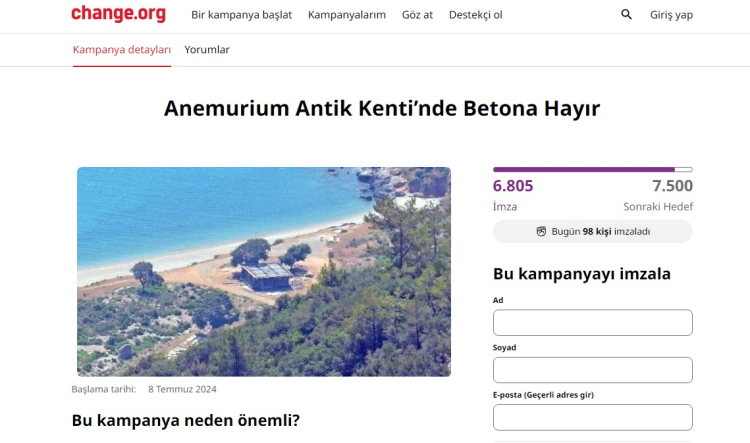This screenshot has width=750, height=443.
Task: Open the change.org logo homepage
Action: [x=119, y=13]
